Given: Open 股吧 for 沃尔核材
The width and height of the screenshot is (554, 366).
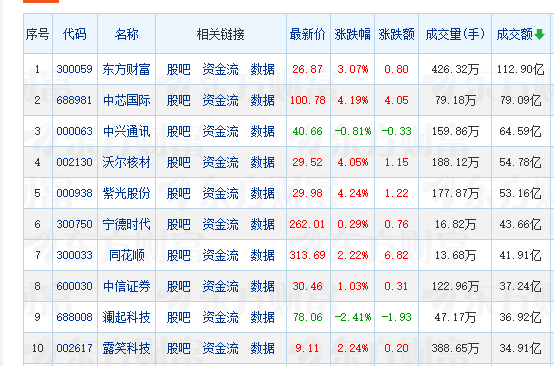Looking at the screenshot, I should point(178,163).
